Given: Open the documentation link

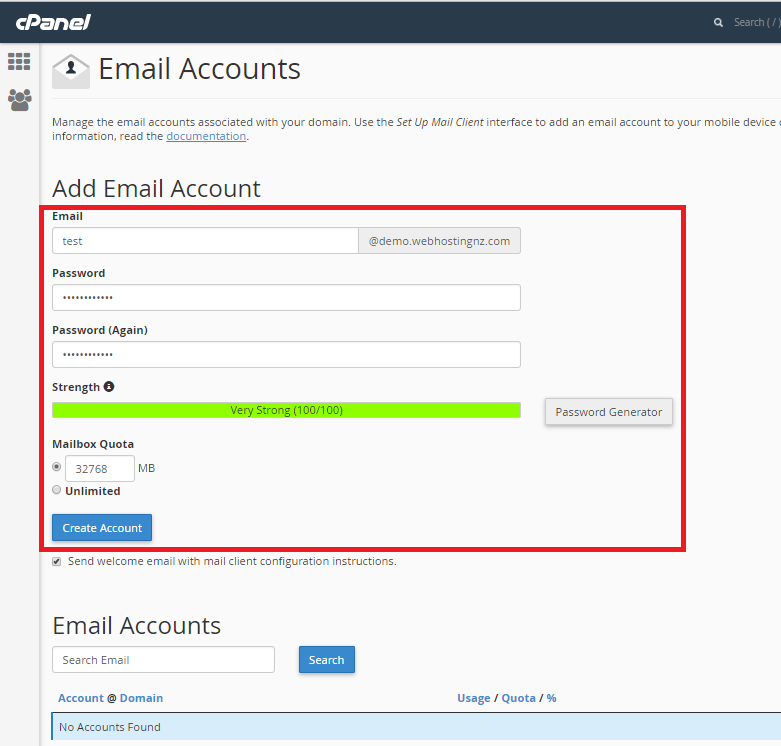Looking at the screenshot, I should click(206, 136).
